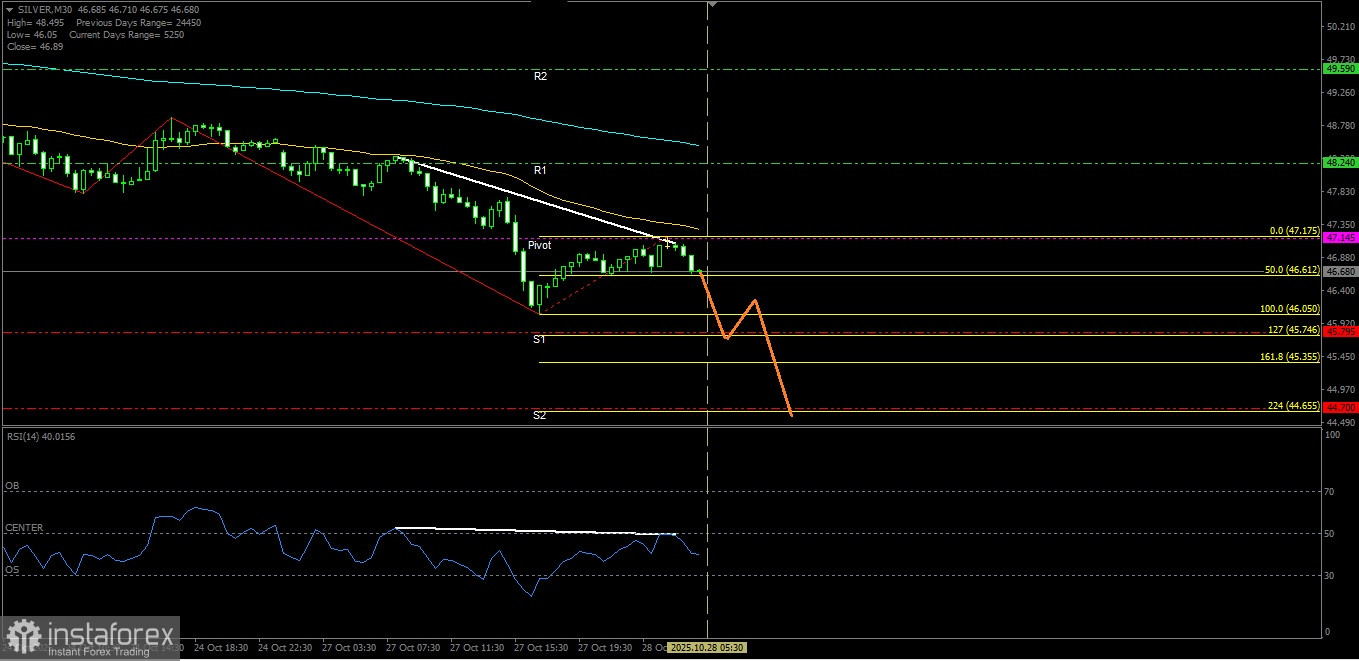
Task: Click the 27 Oct 11:30 time label
Action: pos(476,647)
